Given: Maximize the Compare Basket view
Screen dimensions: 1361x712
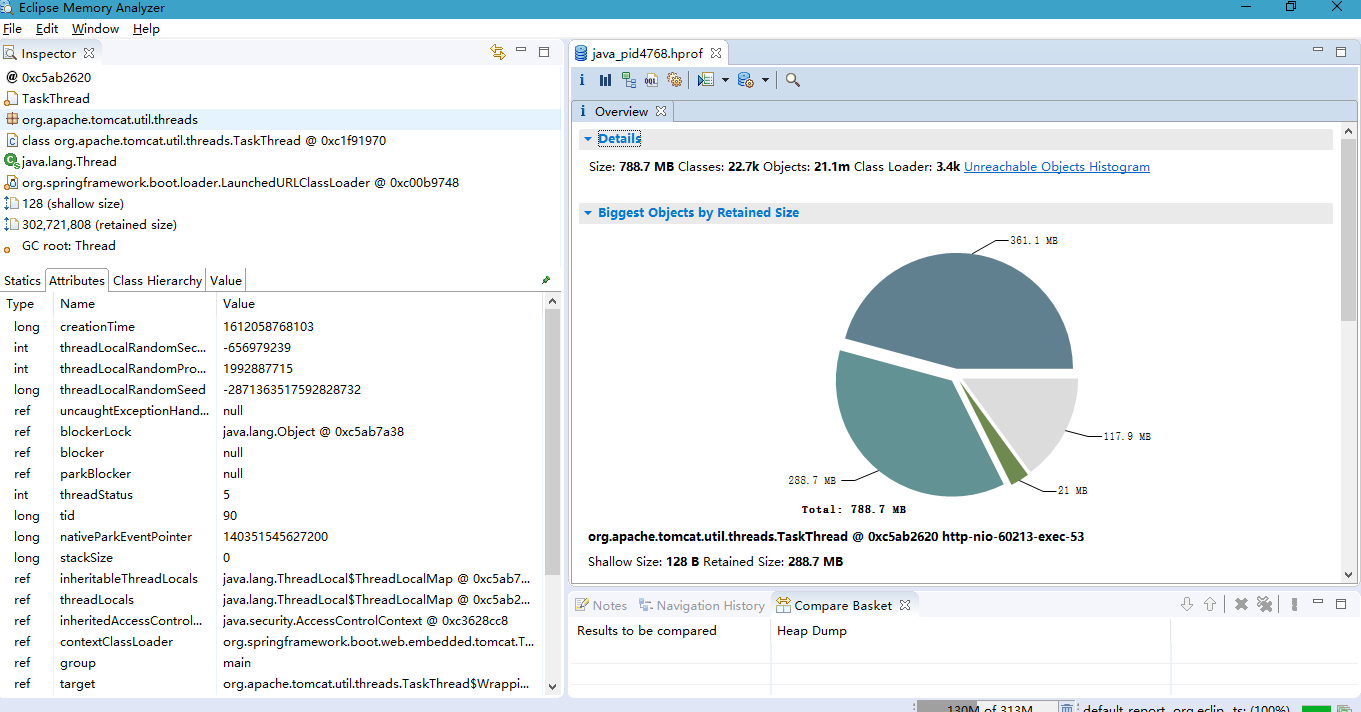Looking at the screenshot, I should pos(1341,604).
